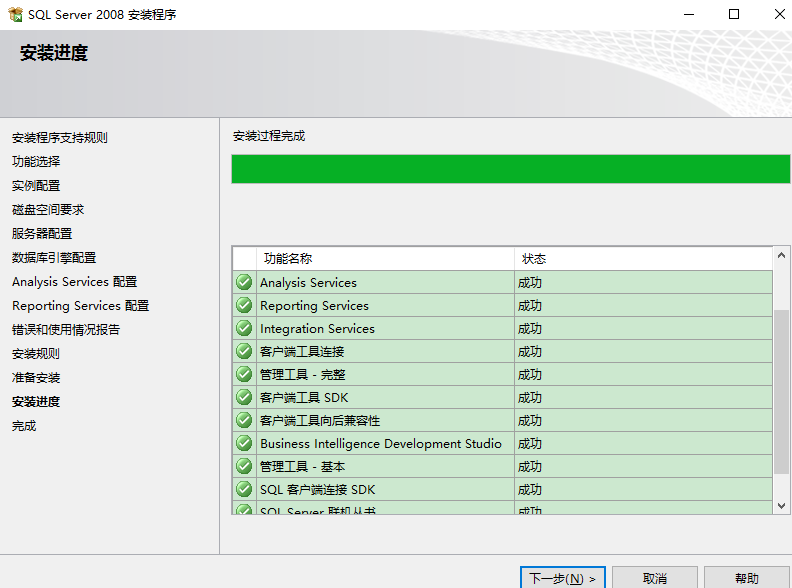Click the success icon next to Reporting Services
792x588 pixels.
click(x=244, y=305)
